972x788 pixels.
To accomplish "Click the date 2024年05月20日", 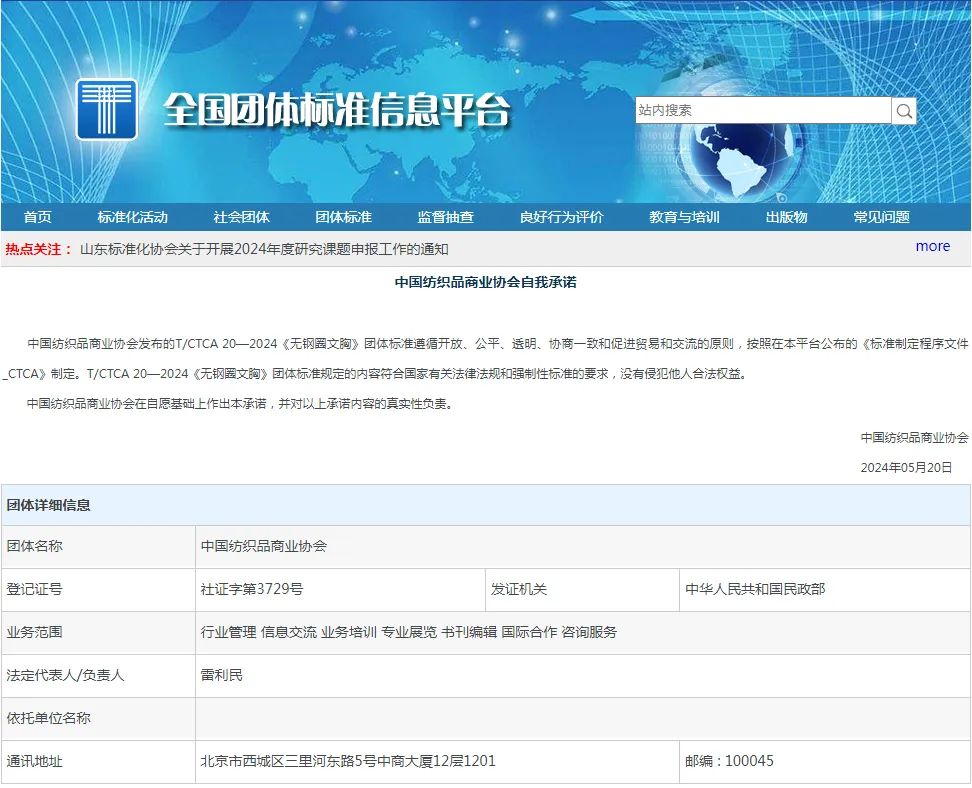I will [x=906, y=467].
